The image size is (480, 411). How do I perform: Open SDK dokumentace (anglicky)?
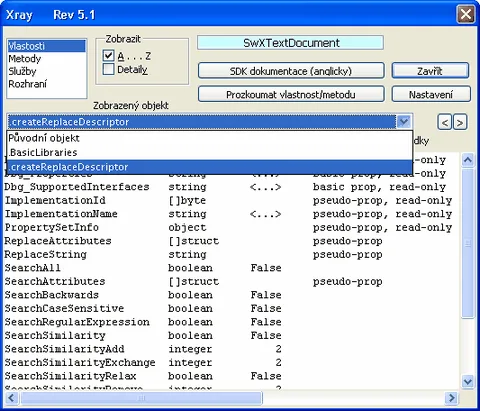[x=291, y=71]
